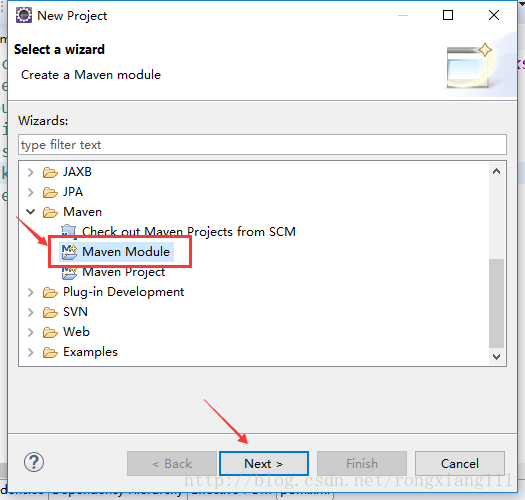Select the SVN folder icon
Viewport: 525px width, 500px height.
tap(50, 312)
